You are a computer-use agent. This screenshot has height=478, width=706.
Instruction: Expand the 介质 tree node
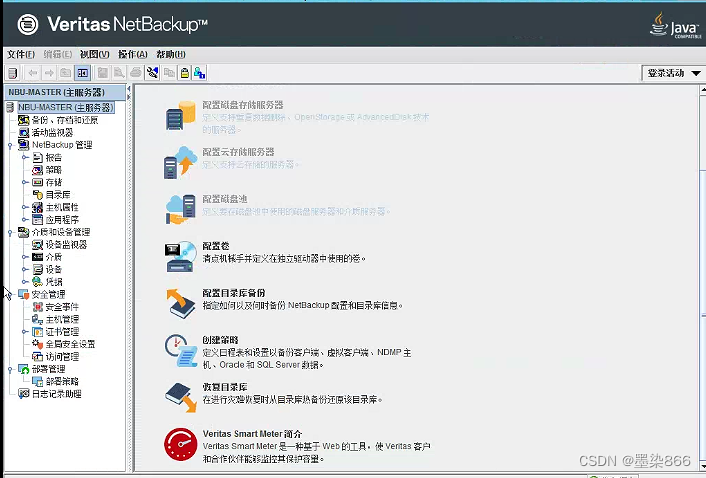(x=24, y=257)
